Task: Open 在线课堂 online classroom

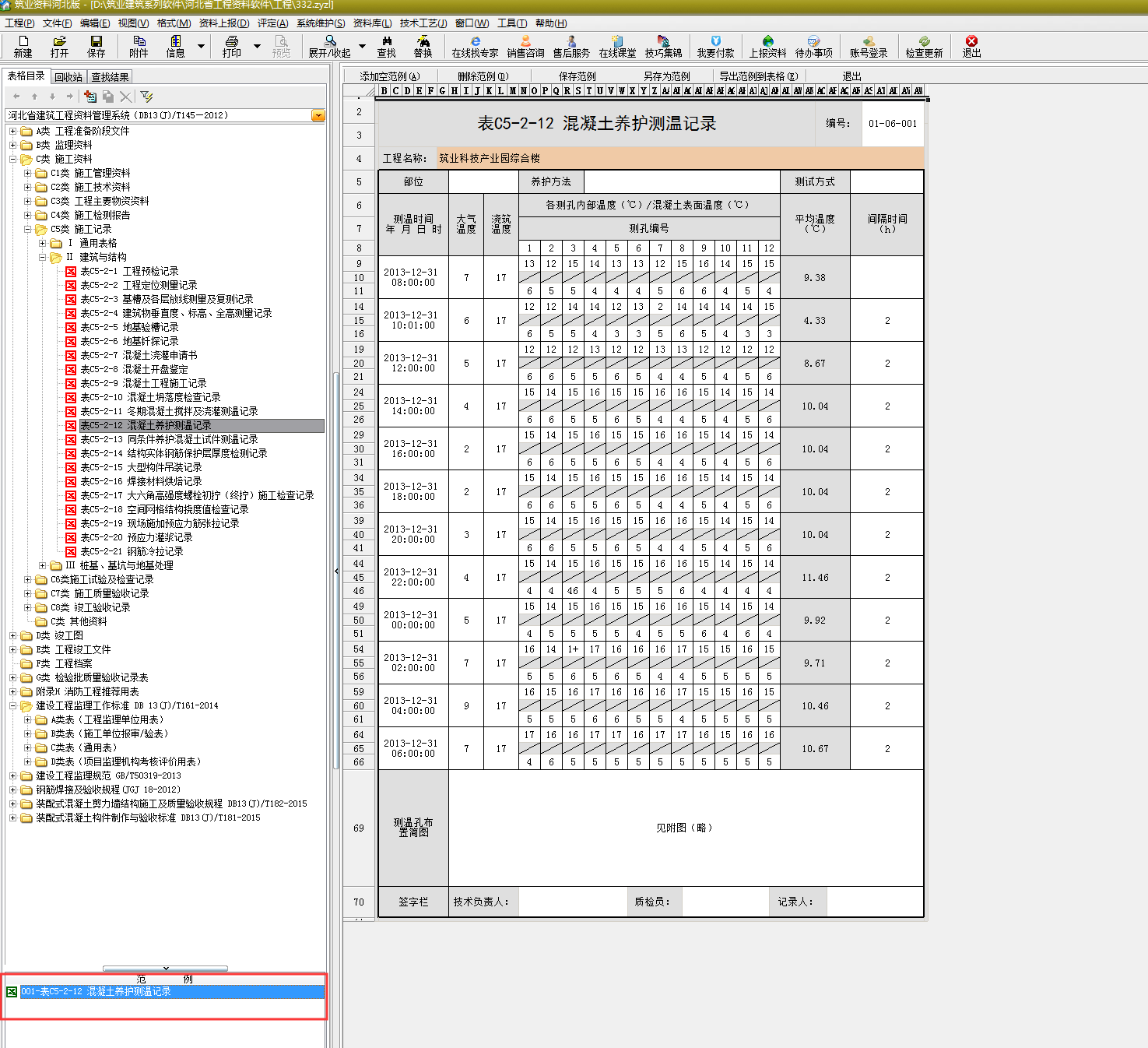Action: tap(617, 47)
